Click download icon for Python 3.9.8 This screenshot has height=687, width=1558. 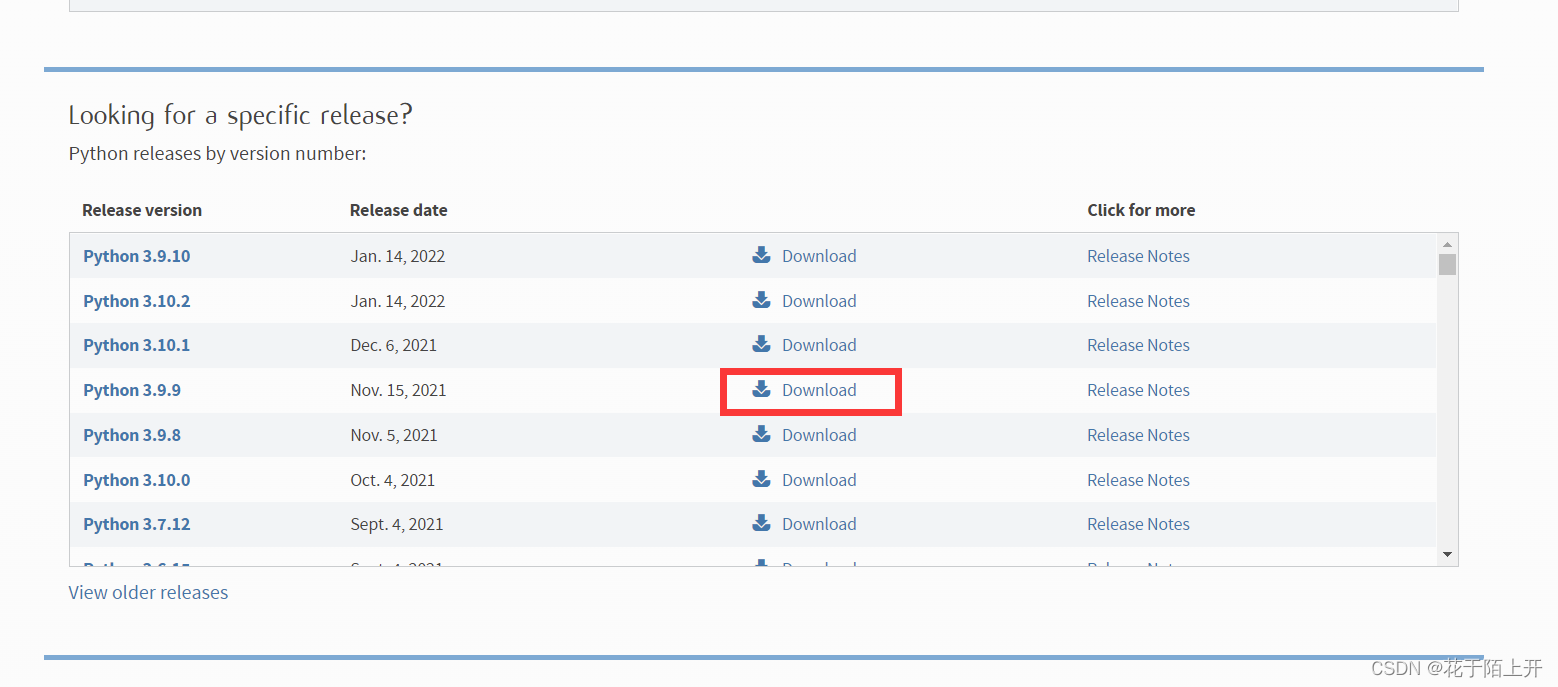pyautogui.click(x=761, y=434)
